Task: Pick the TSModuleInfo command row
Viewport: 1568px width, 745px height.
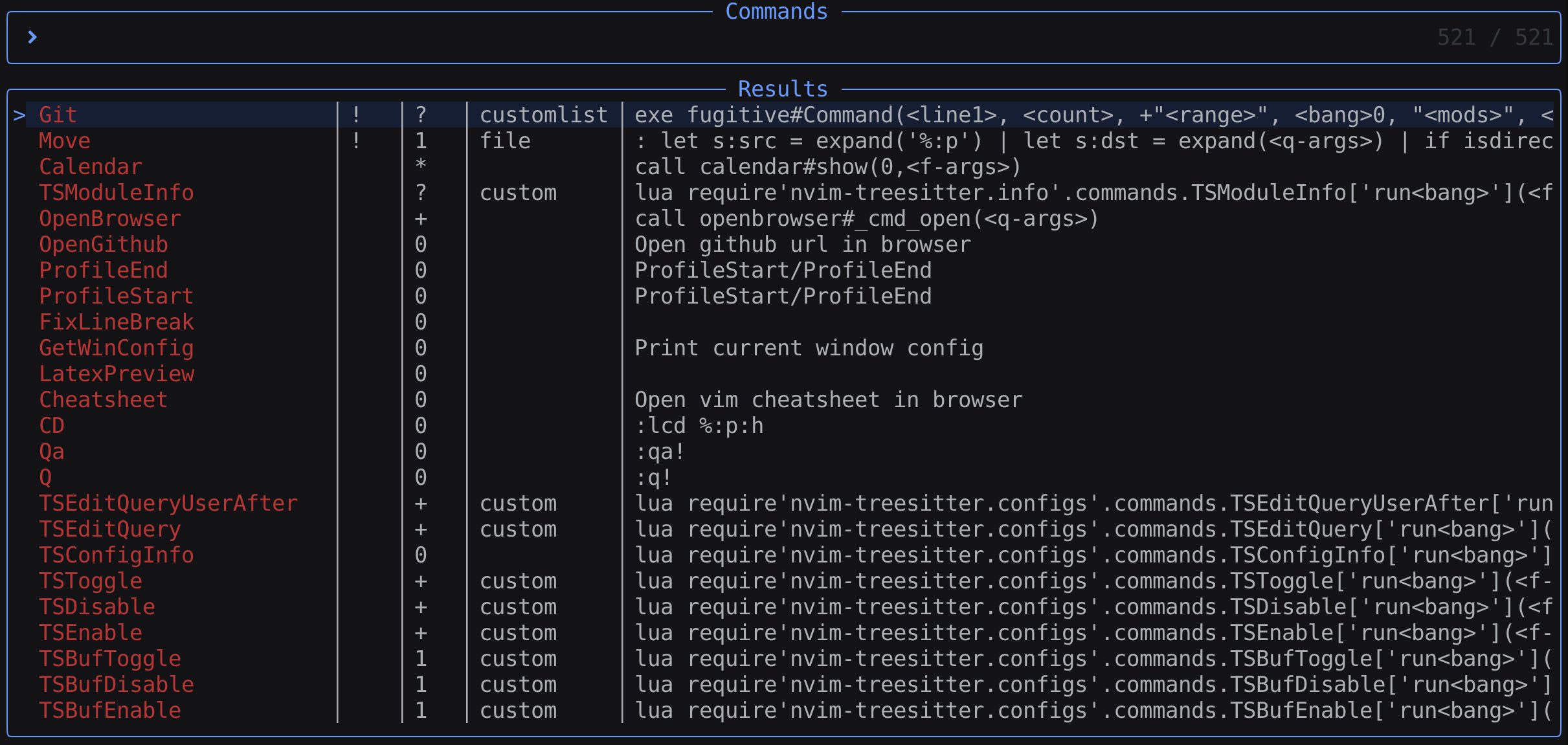Action: (x=117, y=193)
